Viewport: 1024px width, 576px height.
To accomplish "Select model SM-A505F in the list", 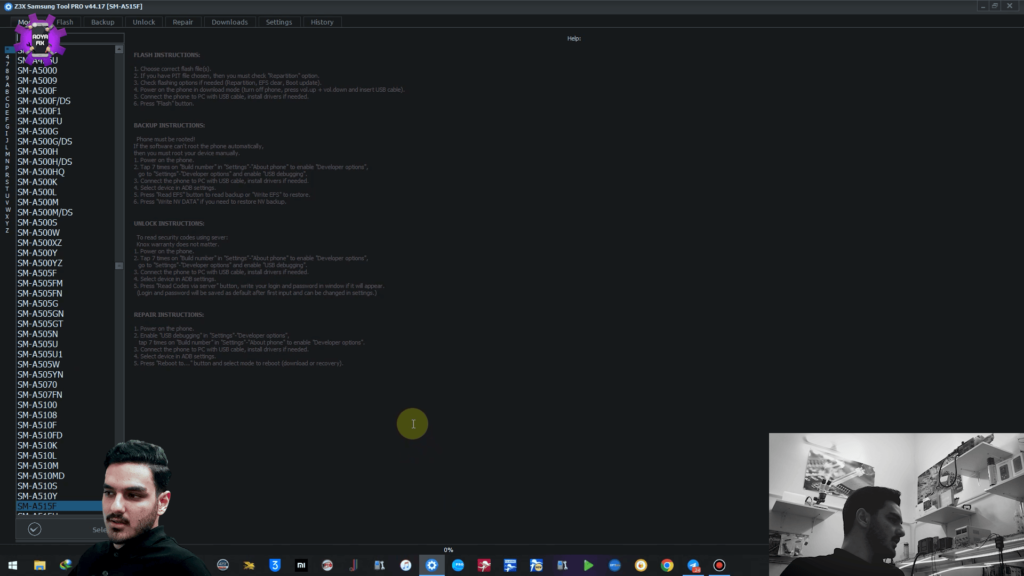I will (37, 273).
